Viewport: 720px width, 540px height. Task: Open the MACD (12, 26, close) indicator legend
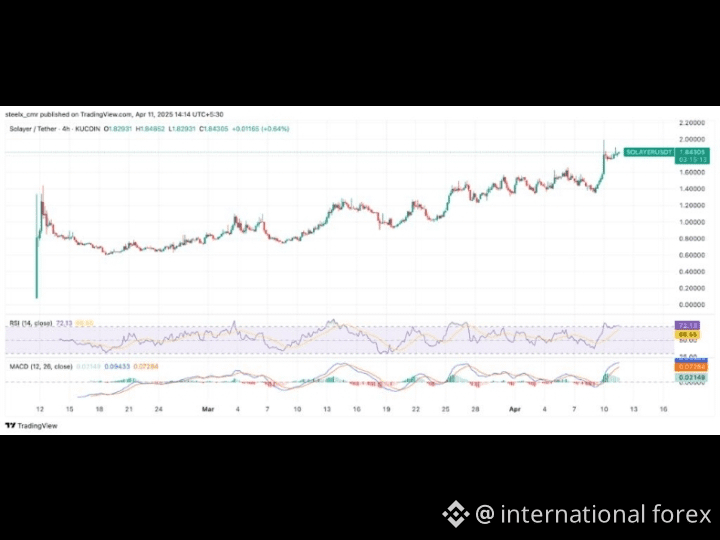pyautogui.click(x=41, y=366)
